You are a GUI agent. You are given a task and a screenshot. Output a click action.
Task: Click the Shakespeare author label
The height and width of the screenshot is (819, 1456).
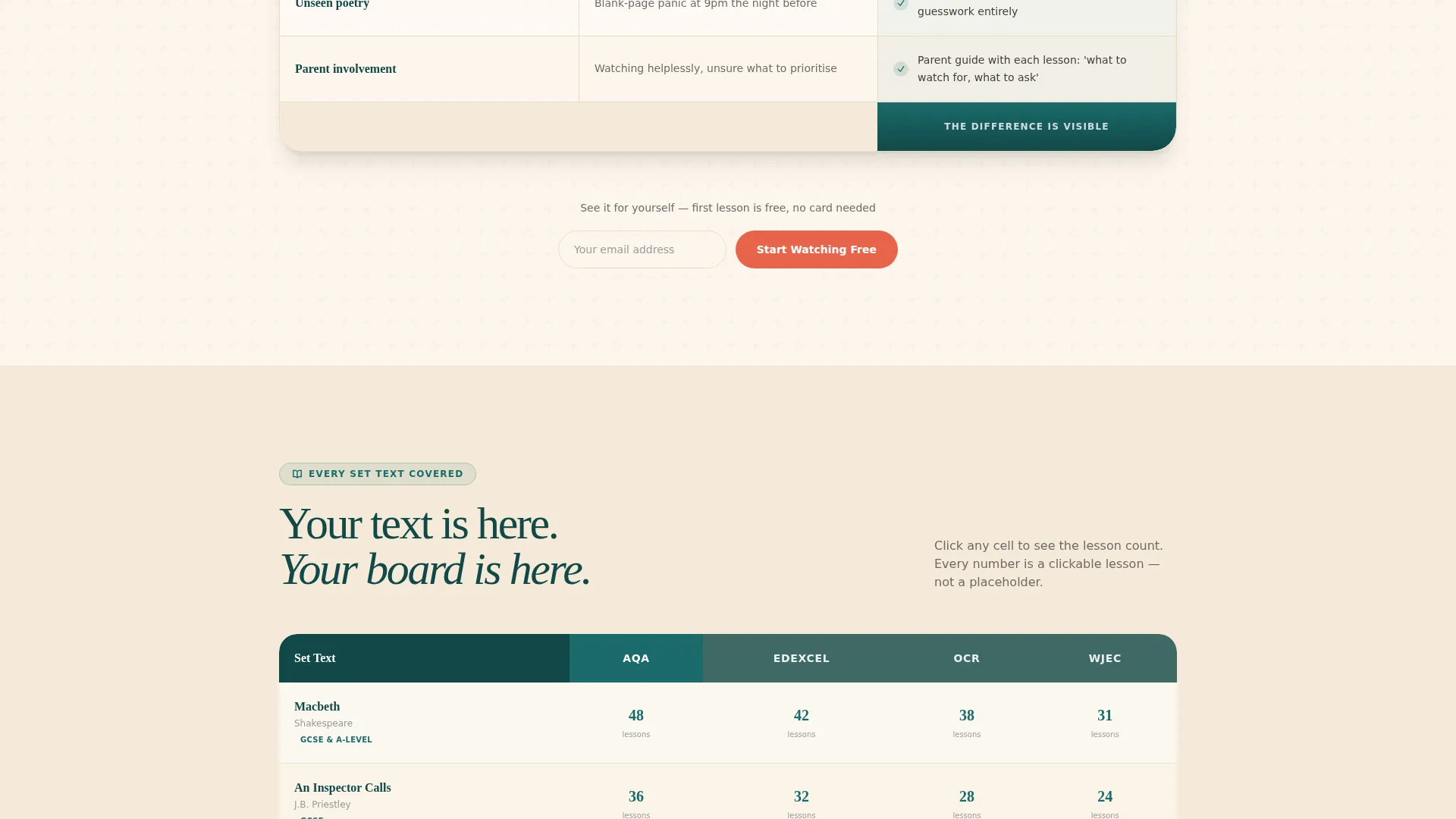pos(323,723)
